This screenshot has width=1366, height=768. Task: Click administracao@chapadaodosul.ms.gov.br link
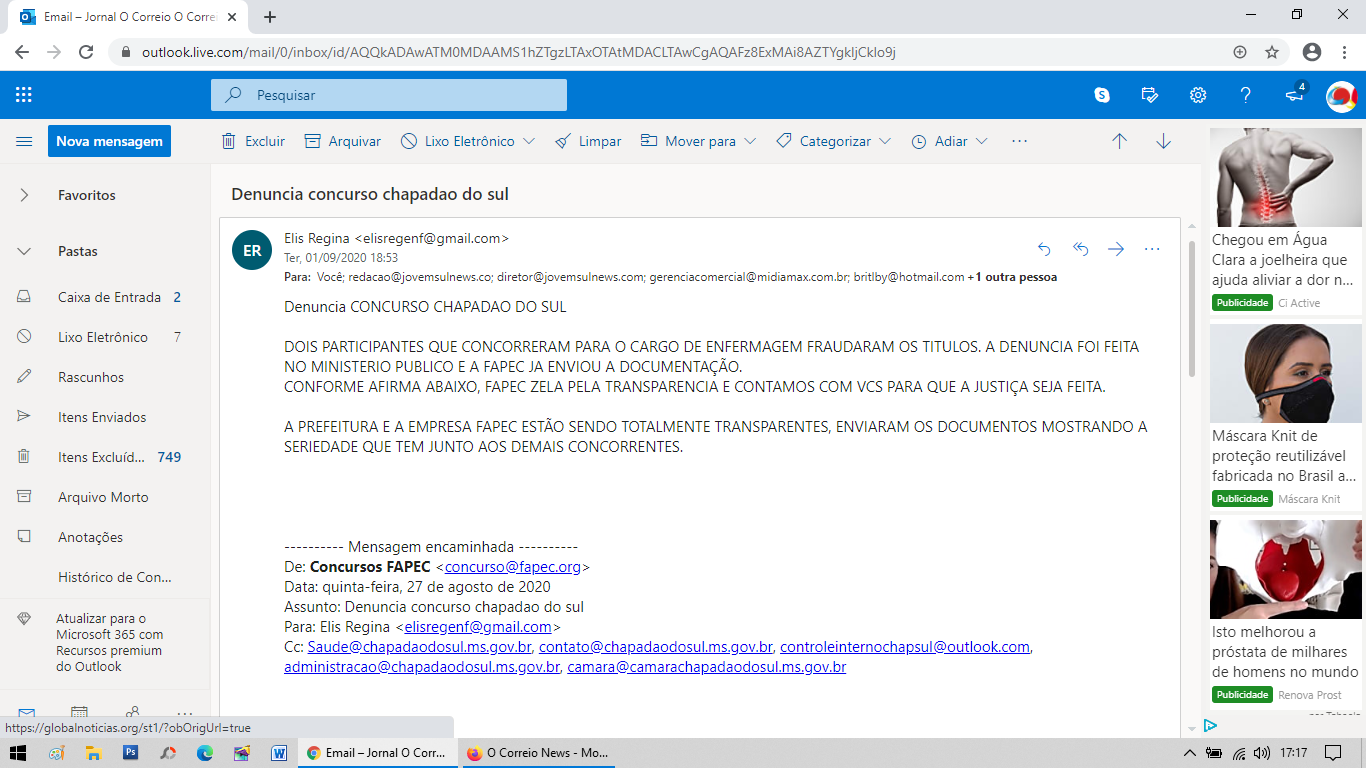point(421,667)
